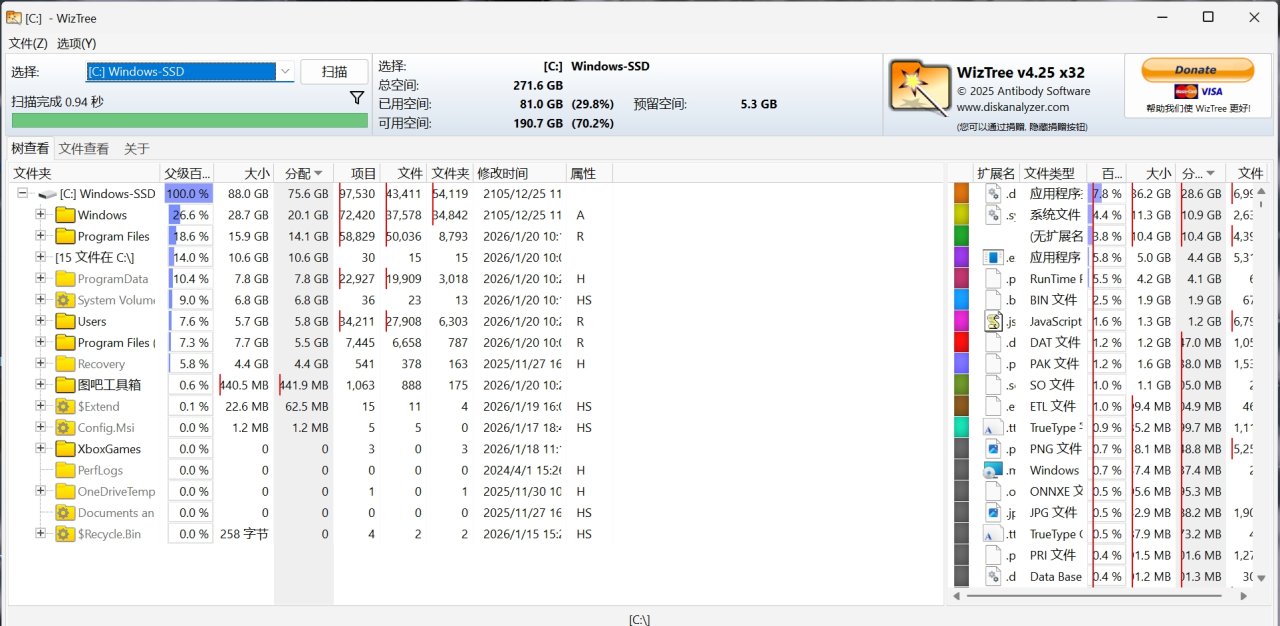Image resolution: width=1280 pixels, height=626 pixels.
Task: Open the drive selection dropdown
Action: click(x=284, y=71)
